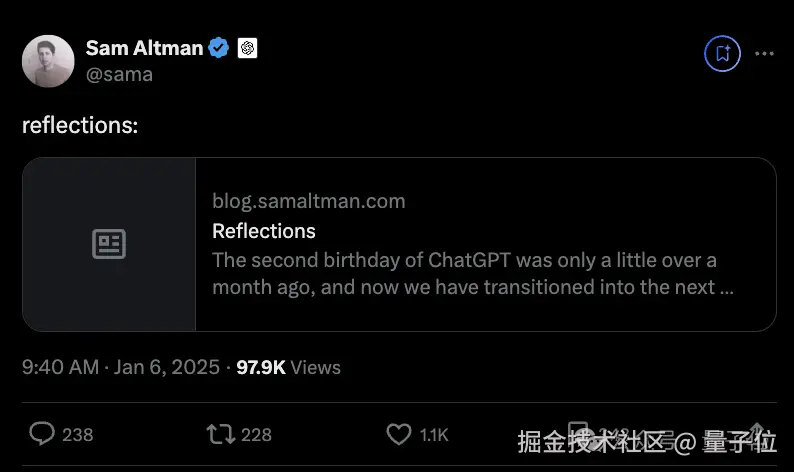Click the article preview description text

click(464, 273)
